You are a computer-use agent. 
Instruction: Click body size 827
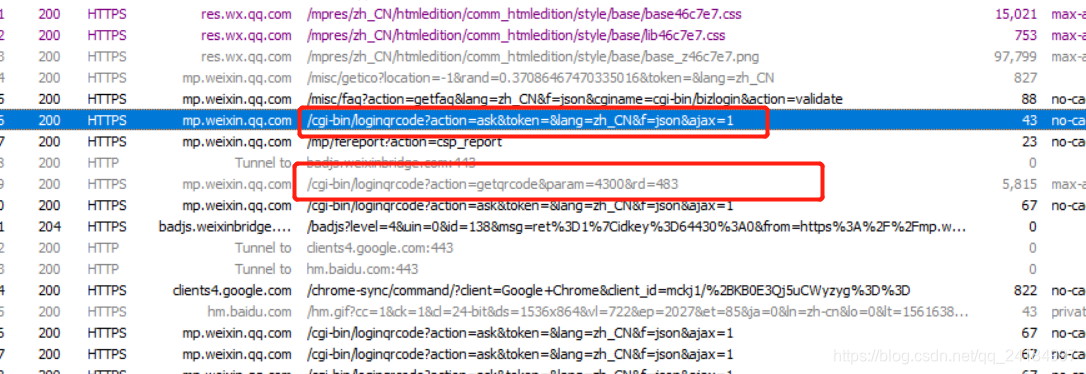pos(1025,78)
